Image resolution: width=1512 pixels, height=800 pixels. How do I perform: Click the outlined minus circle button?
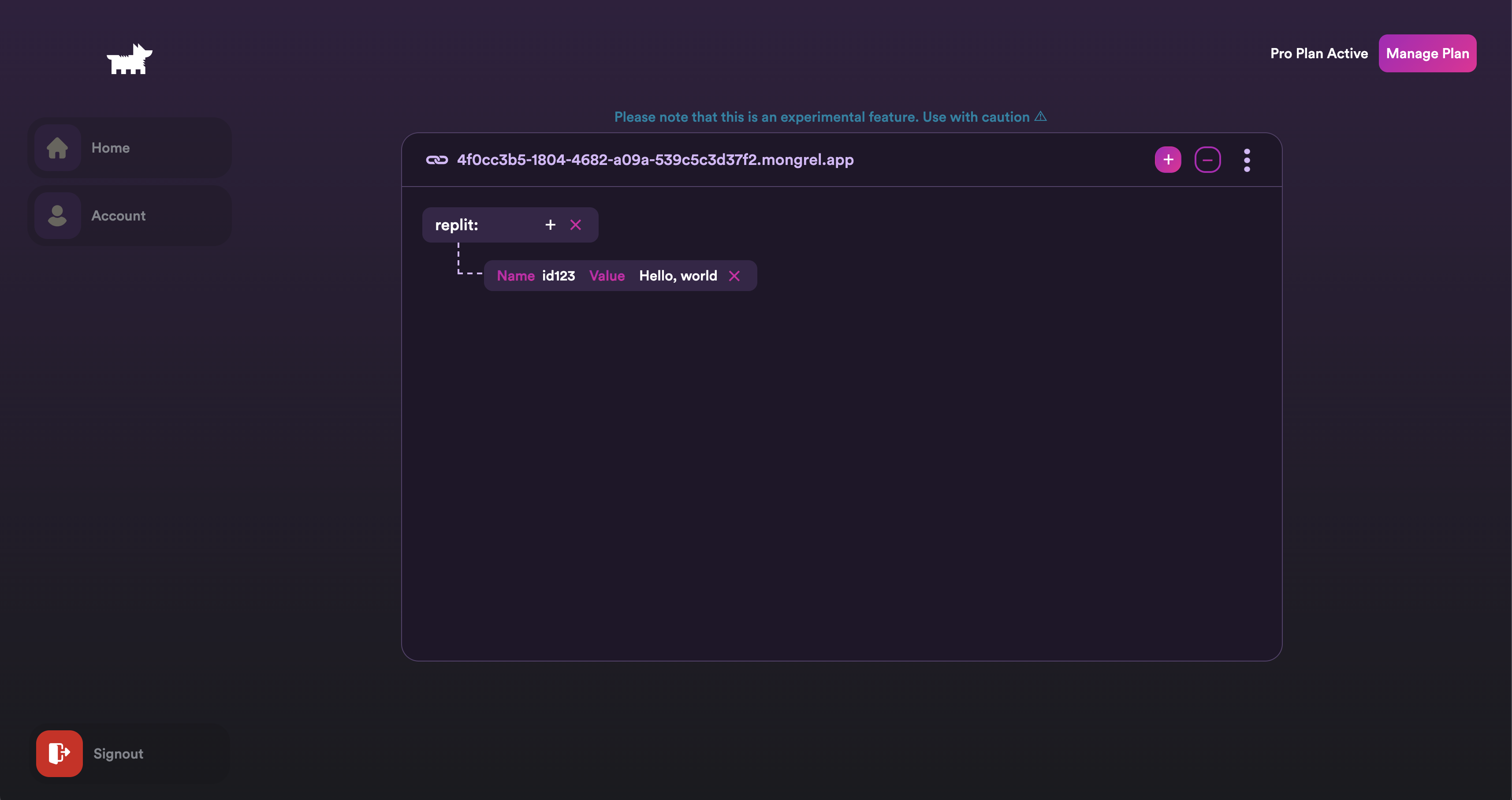click(1207, 160)
